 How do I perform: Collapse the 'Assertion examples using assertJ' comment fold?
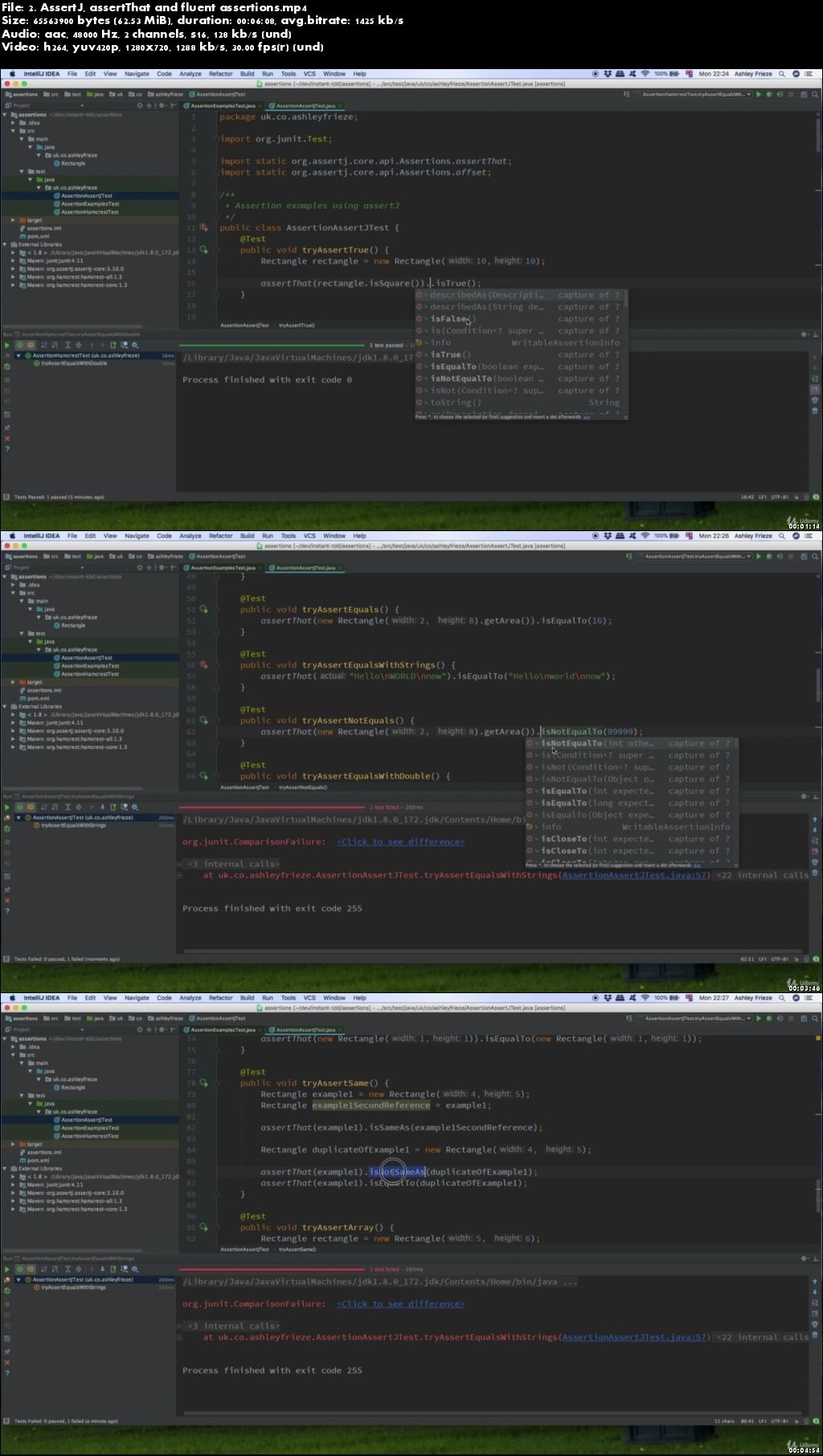click(x=216, y=194)
